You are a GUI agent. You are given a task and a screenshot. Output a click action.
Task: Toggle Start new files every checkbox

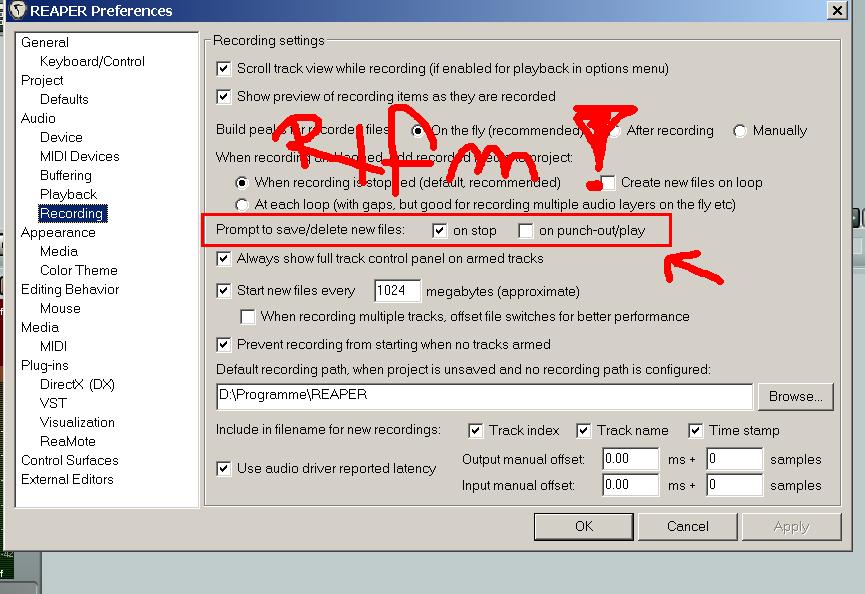pyautogui.click(x=223, y=291)
